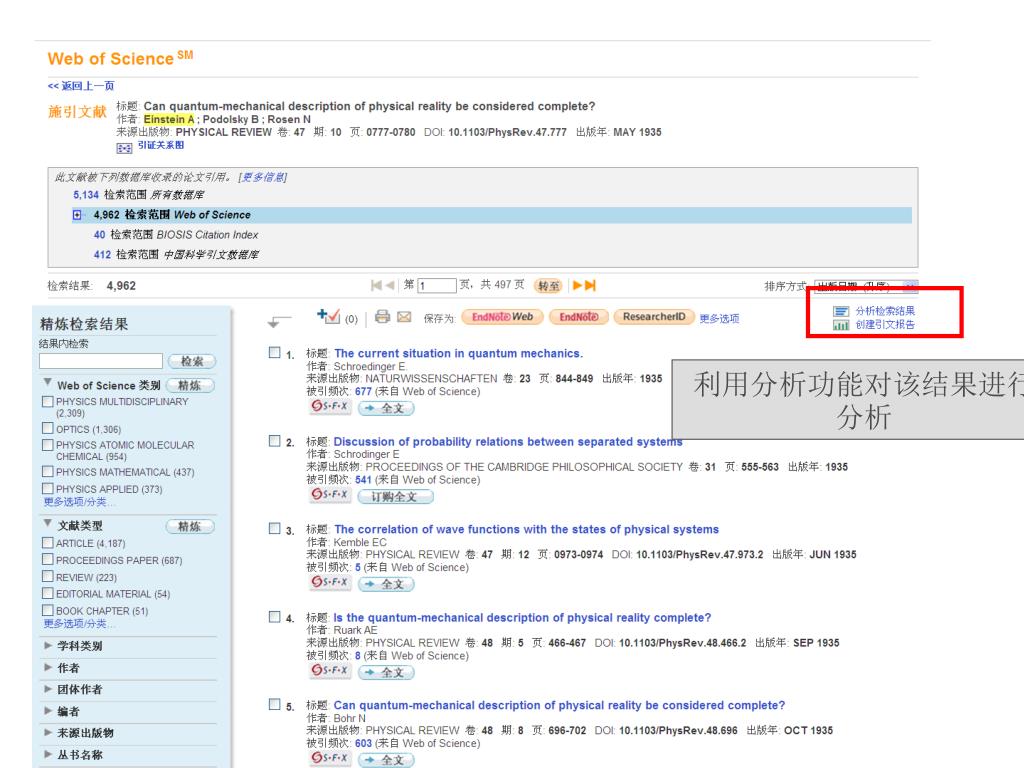1024x768 pixels.
Task: Open sort order (排序方式) dropdown
Action: click(x=866, y=286)
